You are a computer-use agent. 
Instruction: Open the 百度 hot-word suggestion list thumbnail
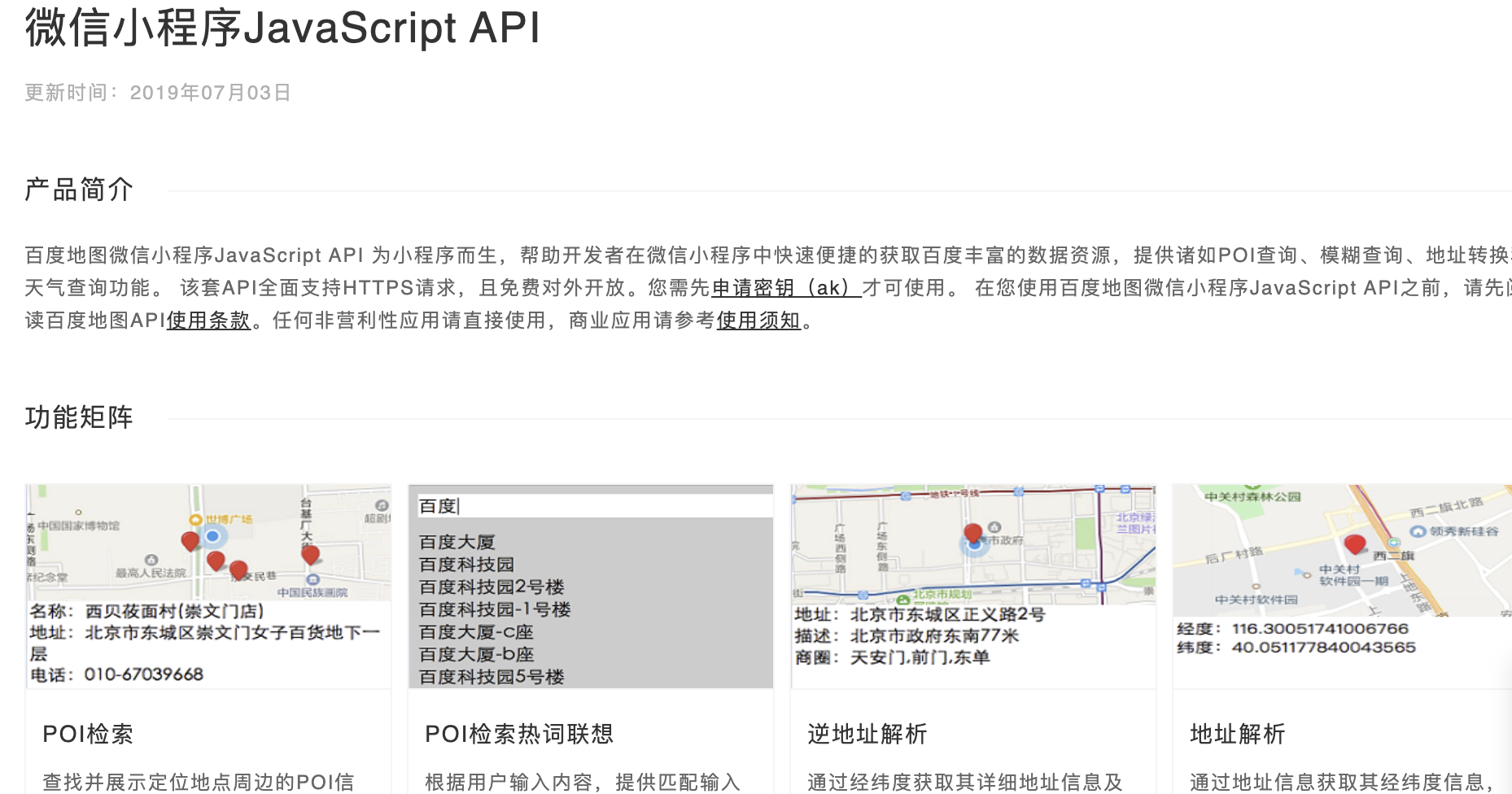(x=591, y=587)
